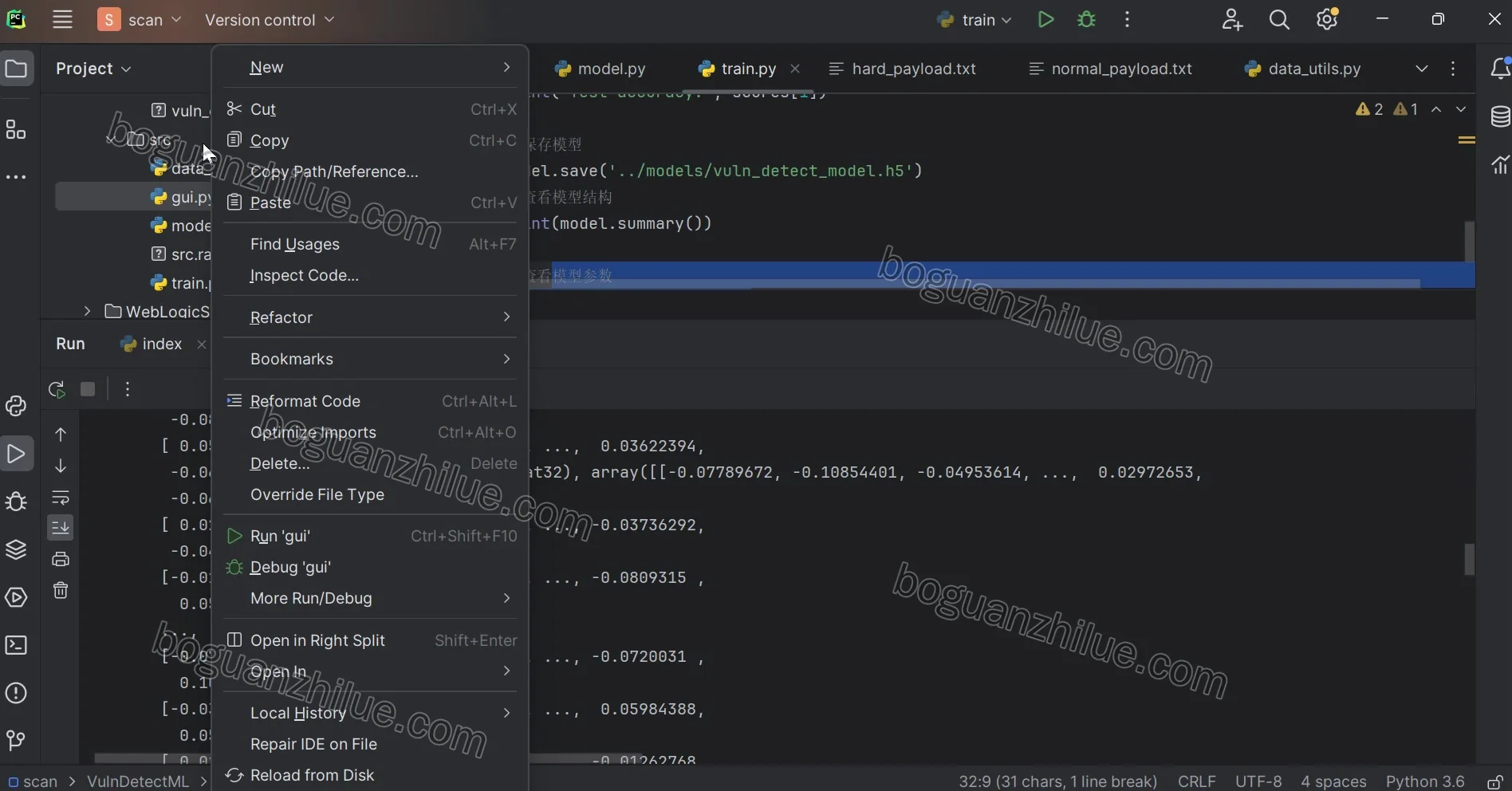Open Python 3.6 interpreter selector

(1425, 781)
